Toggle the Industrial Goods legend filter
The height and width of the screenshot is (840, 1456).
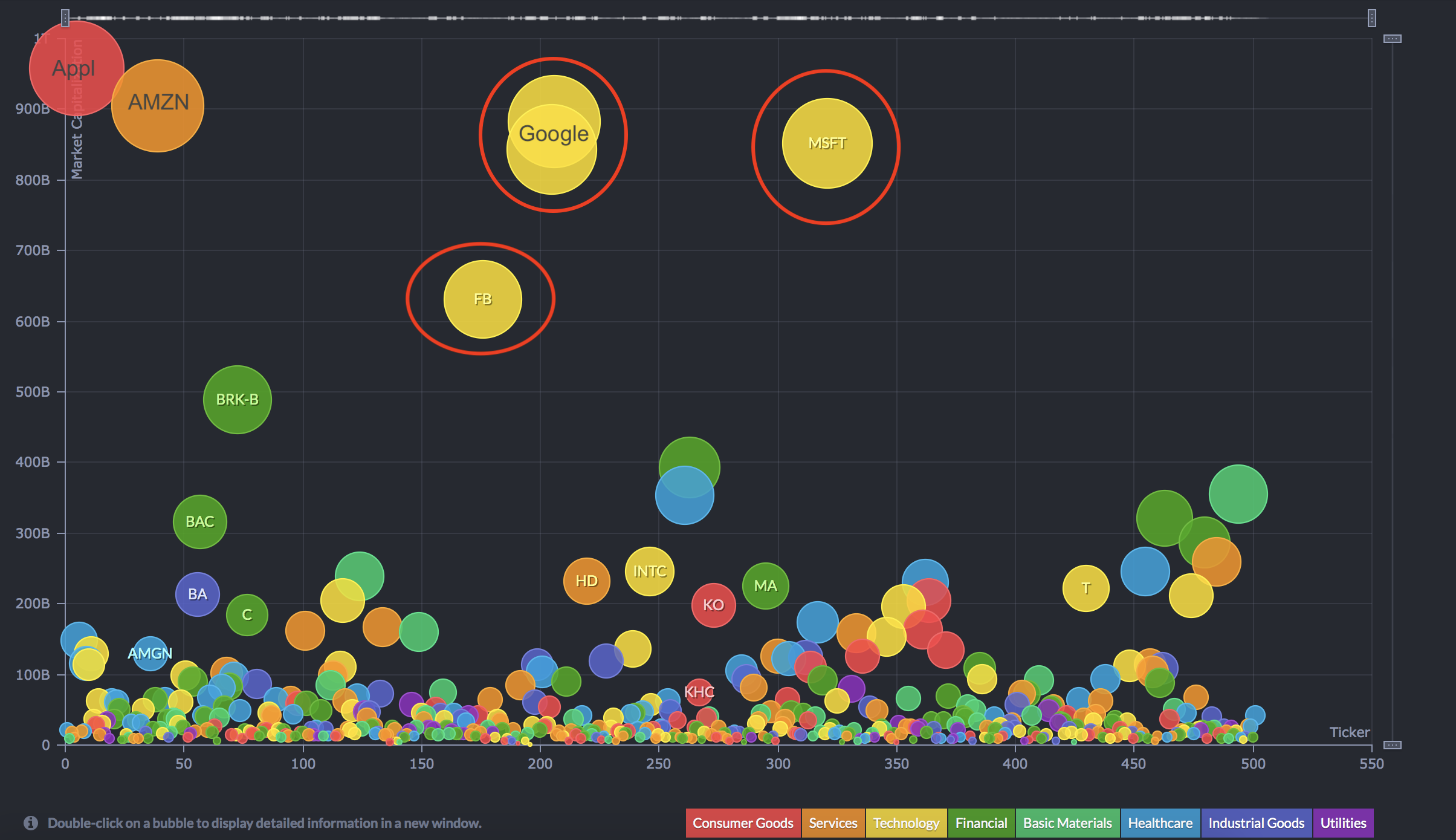[1257, 823]
